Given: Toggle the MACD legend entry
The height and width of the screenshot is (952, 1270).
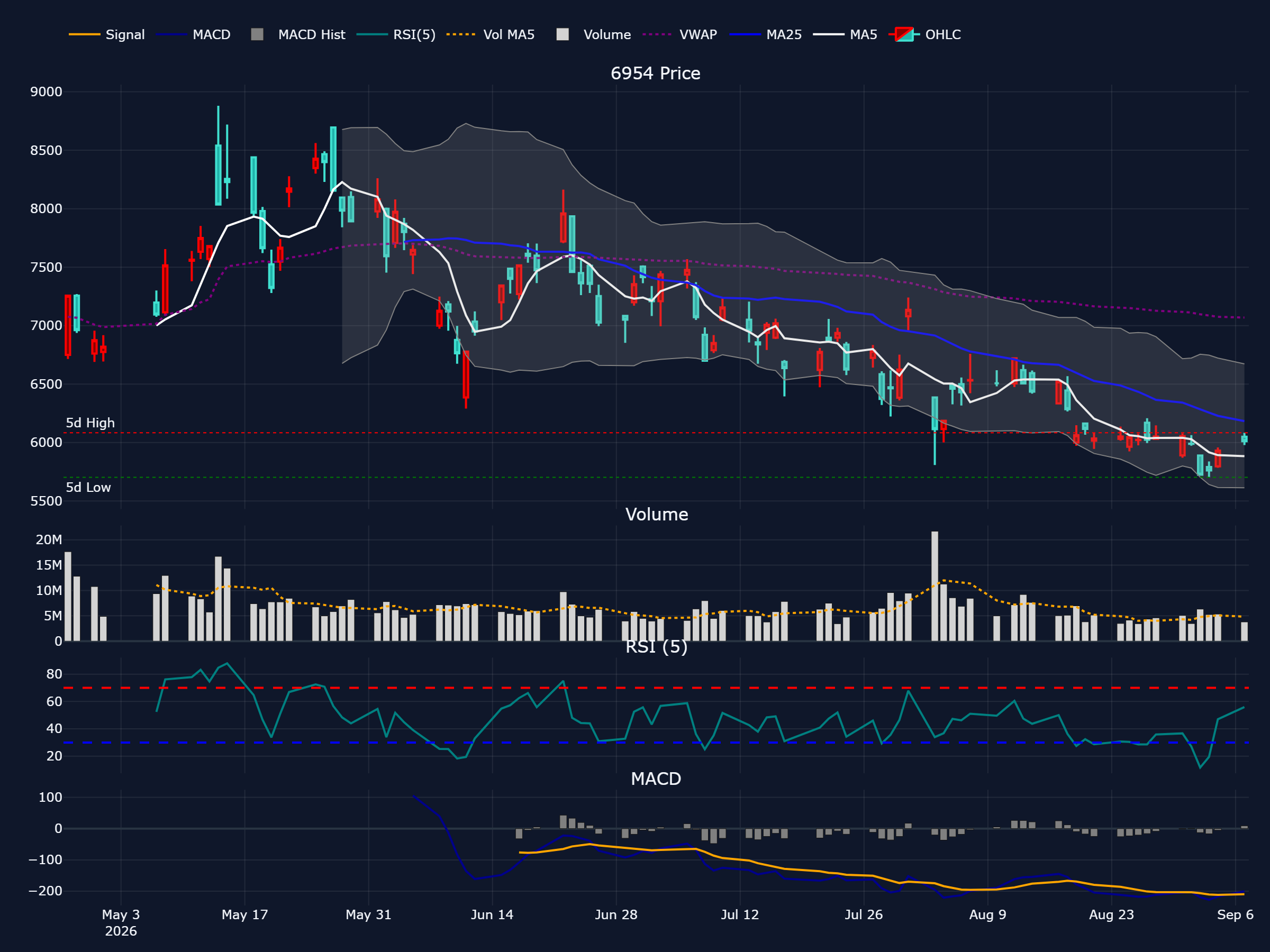Looking at the screenshot, I should (x=193, y=34).
